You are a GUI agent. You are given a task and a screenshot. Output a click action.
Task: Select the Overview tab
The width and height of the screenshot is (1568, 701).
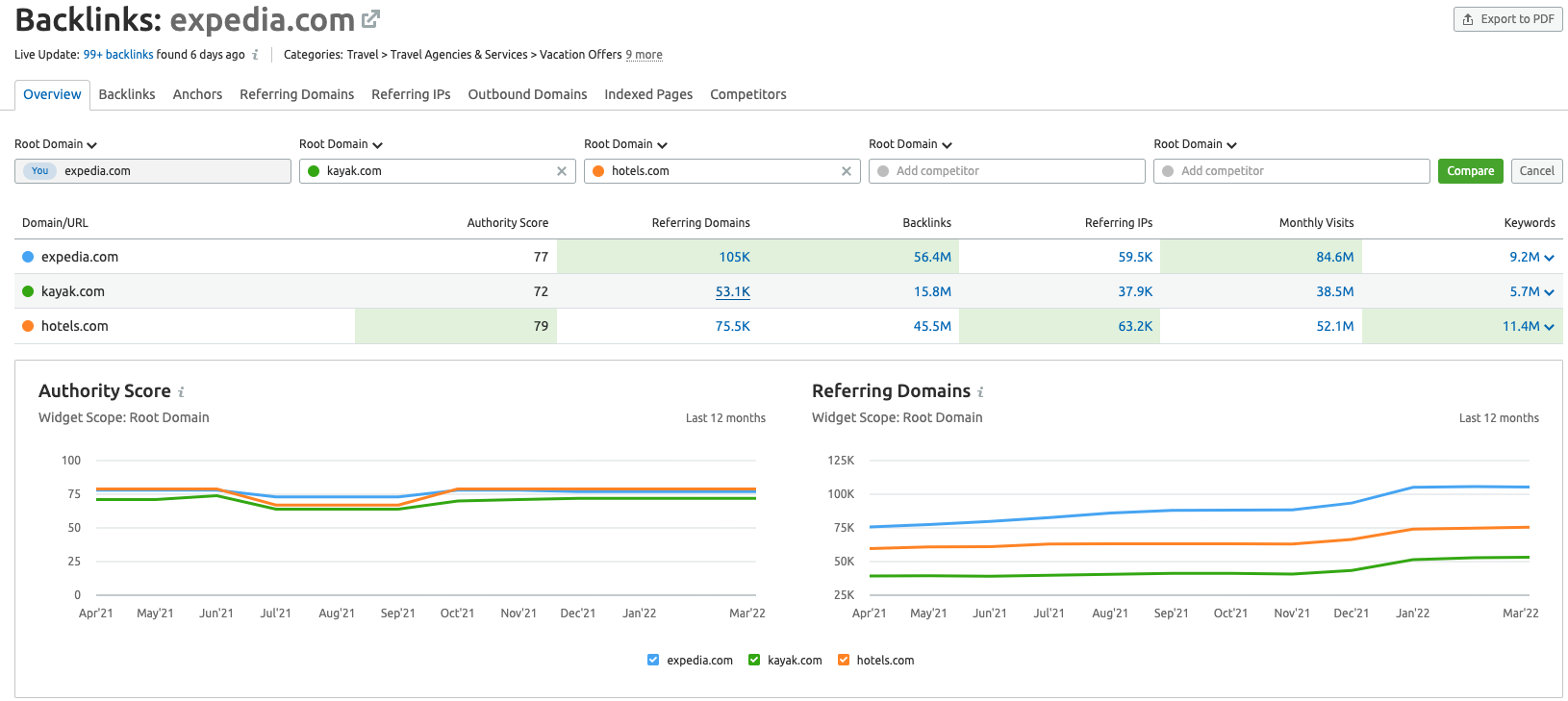(x=52, y=94)
